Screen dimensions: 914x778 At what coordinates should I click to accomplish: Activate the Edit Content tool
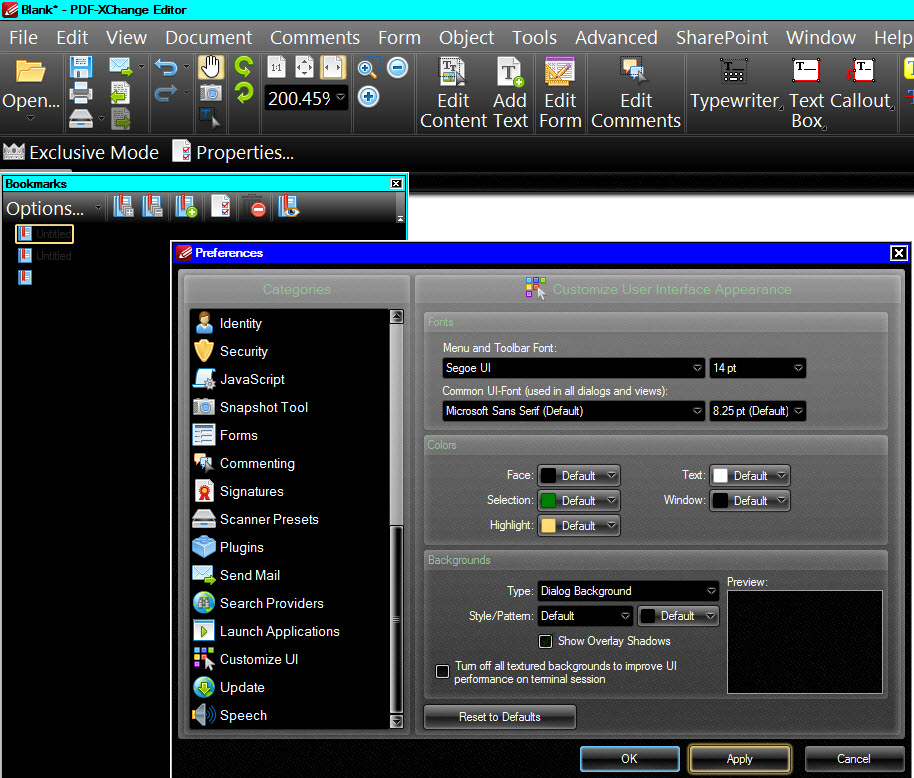(453, 94)
